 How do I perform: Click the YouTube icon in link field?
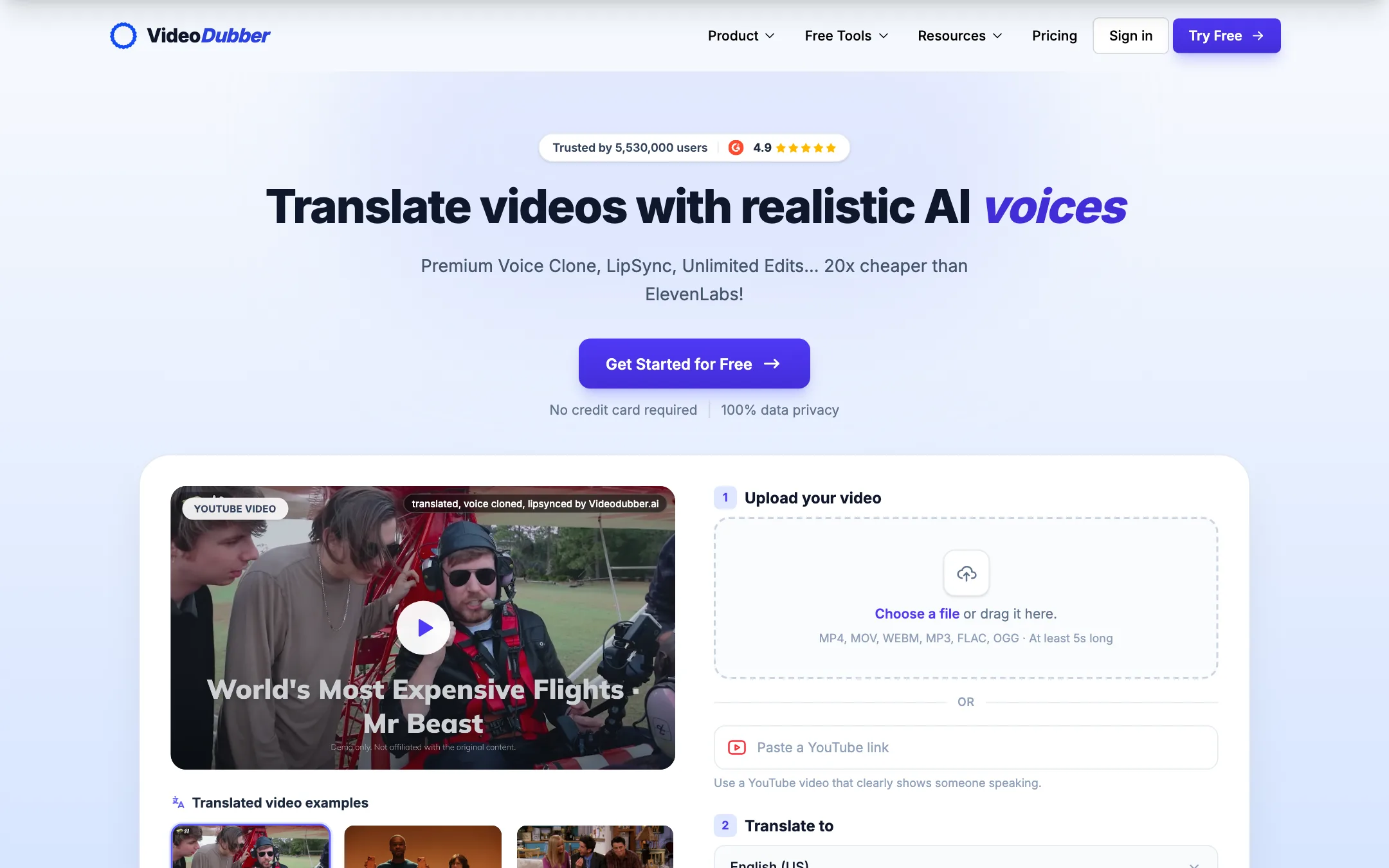click(x=736, y=747)
